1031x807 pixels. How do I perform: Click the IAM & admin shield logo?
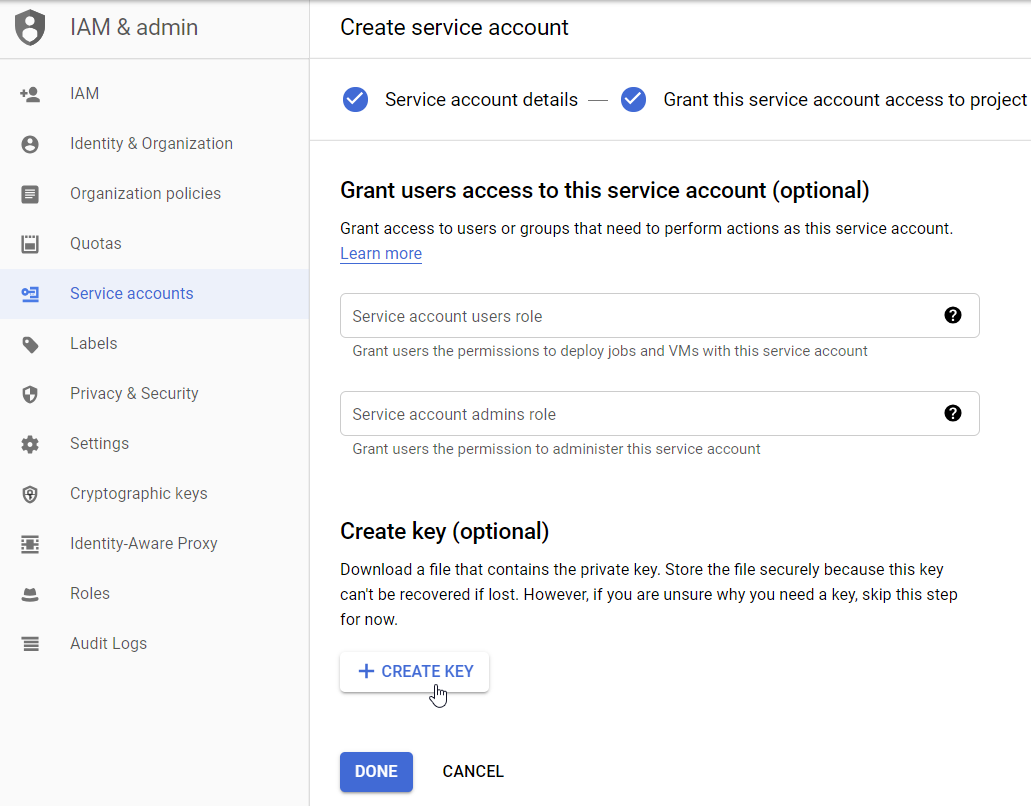30,27
